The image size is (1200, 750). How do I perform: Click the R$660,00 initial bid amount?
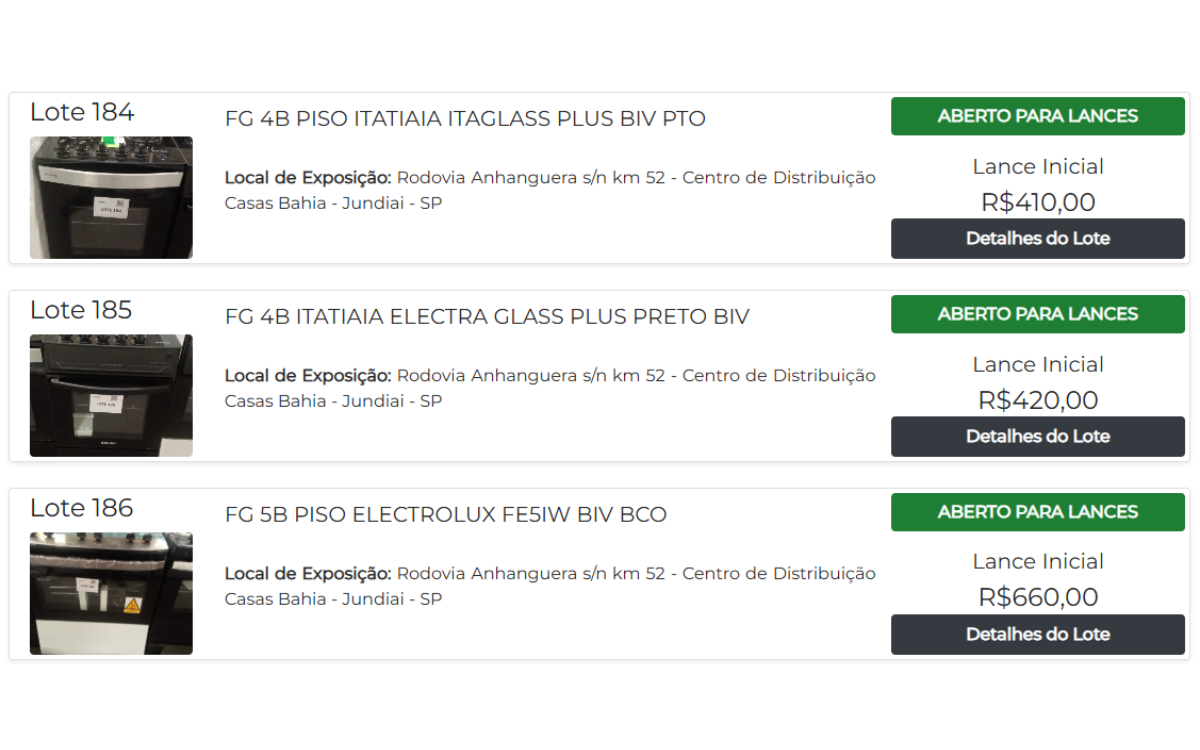[x=1038, y=598]
